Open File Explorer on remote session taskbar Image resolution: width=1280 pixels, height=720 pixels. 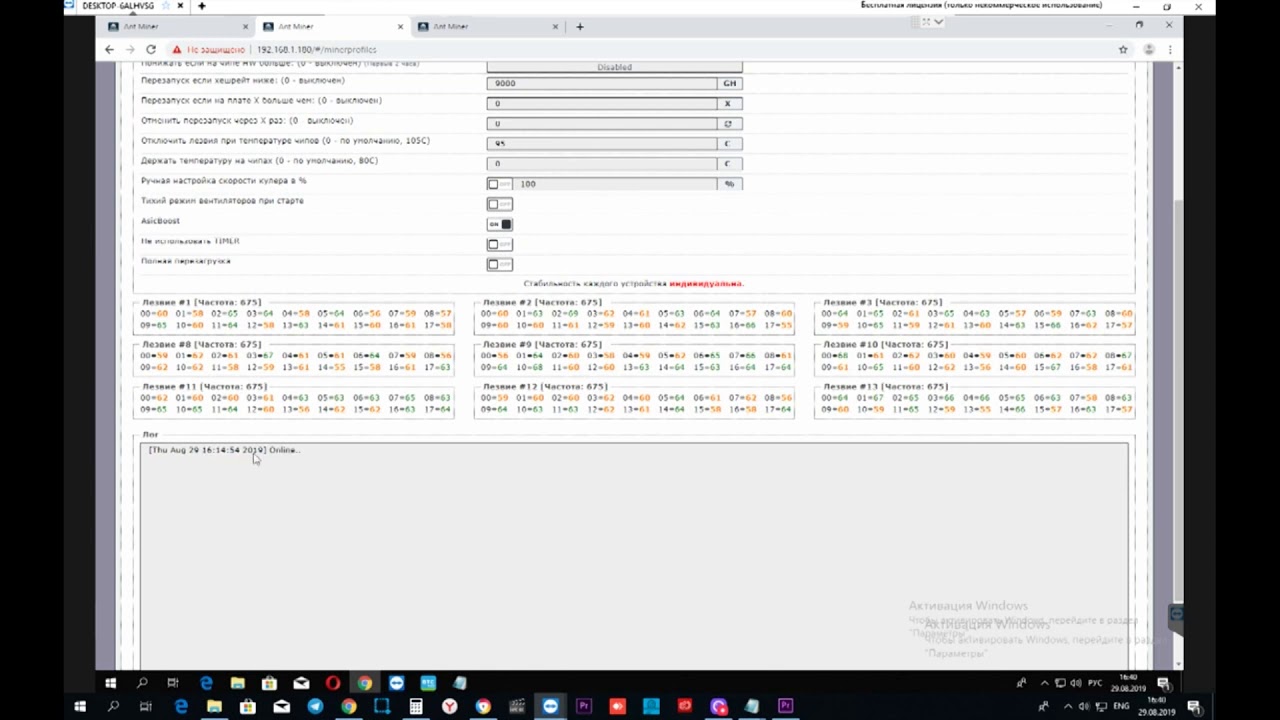tap(237, 683)
